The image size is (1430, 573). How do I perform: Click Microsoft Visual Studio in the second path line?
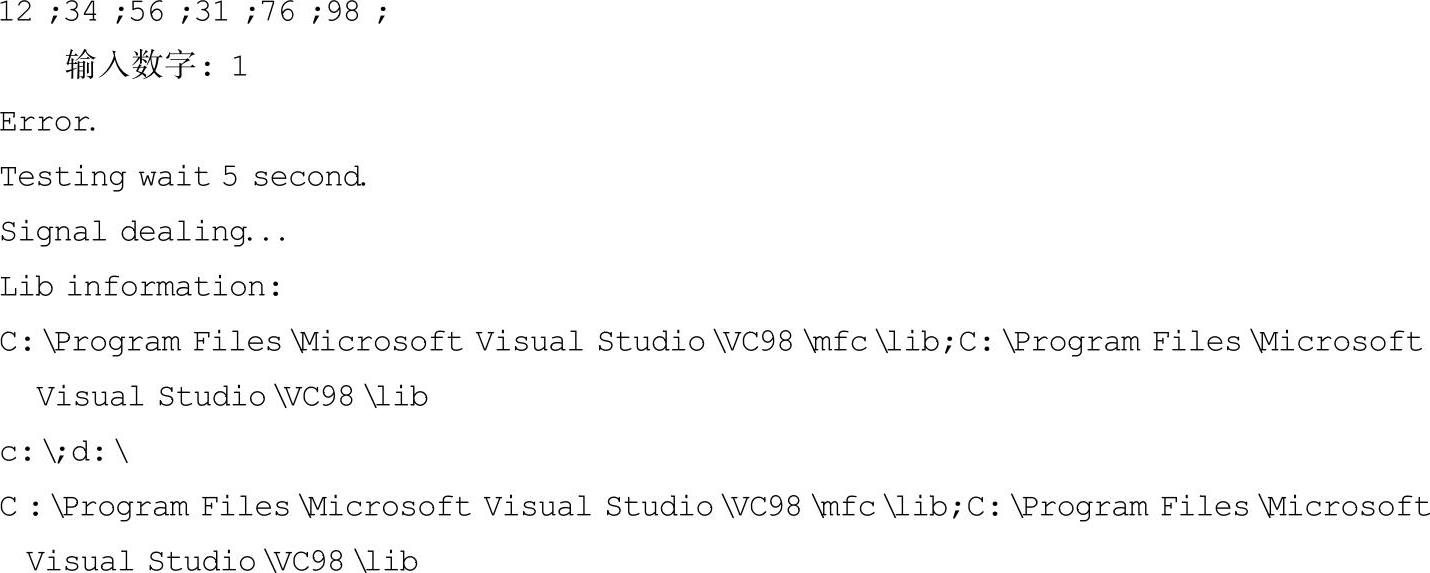coord(510,507)
